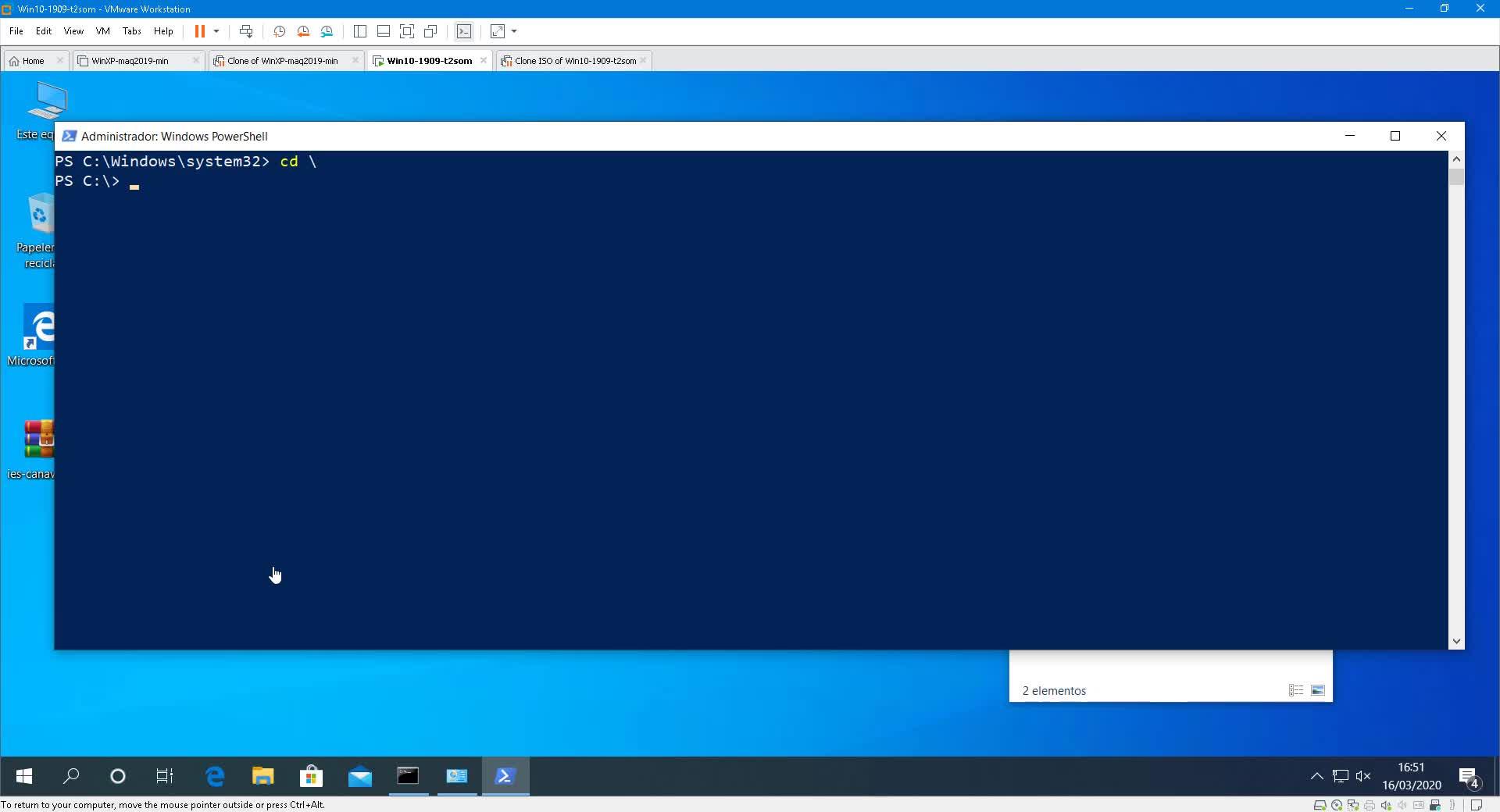Close the Clone of WinXP-maq2019-min tab

pyautogui.click(x=355, y=60)
